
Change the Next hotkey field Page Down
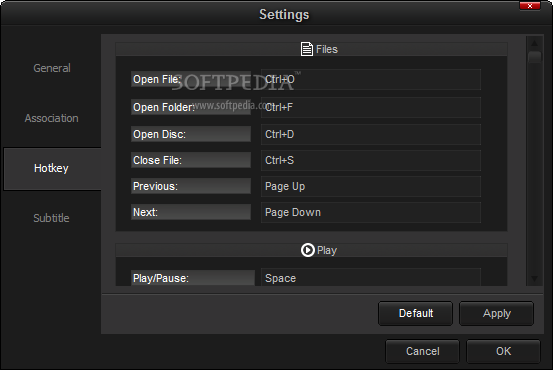point(371,212)
